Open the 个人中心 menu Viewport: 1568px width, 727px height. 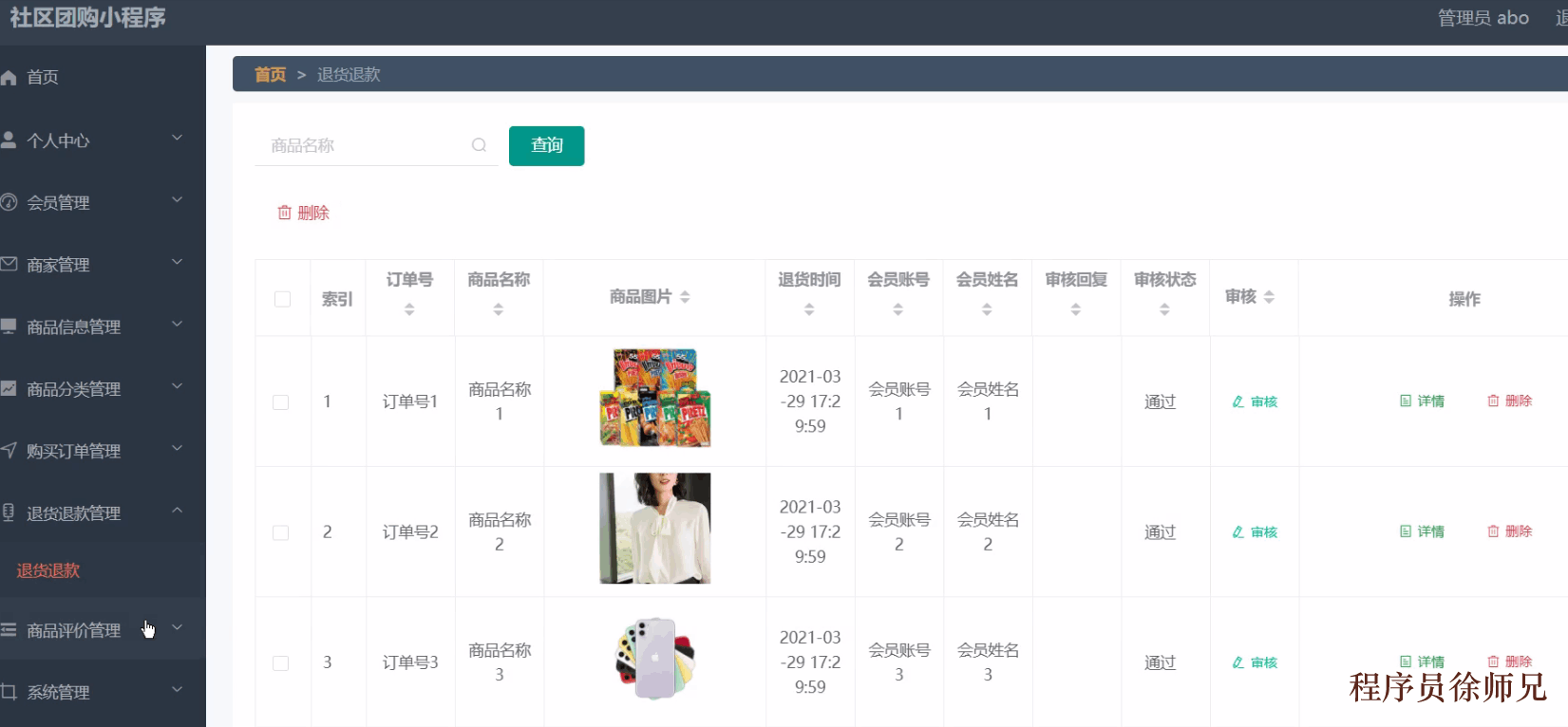[103, 140]
